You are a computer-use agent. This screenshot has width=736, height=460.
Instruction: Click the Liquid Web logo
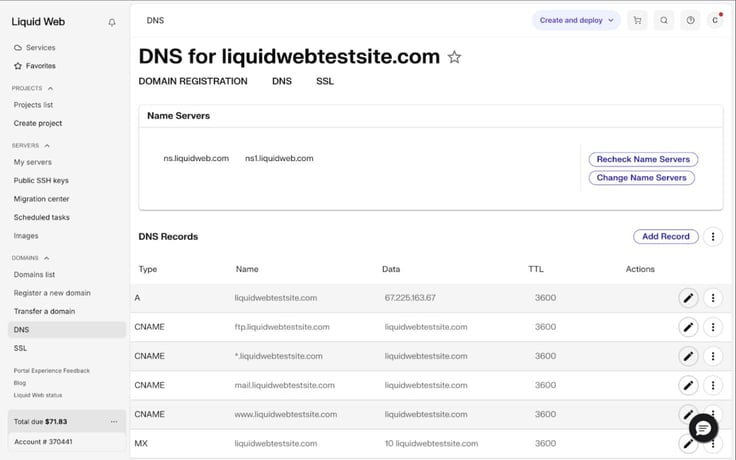(38, 22)
